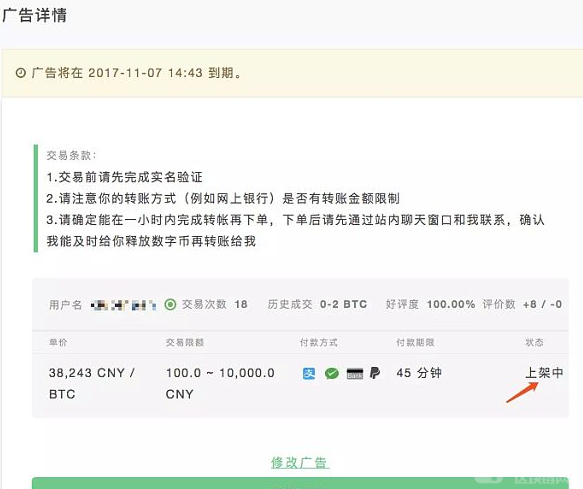
Task: Open the 修改广告 link
Action: [299, 463]
